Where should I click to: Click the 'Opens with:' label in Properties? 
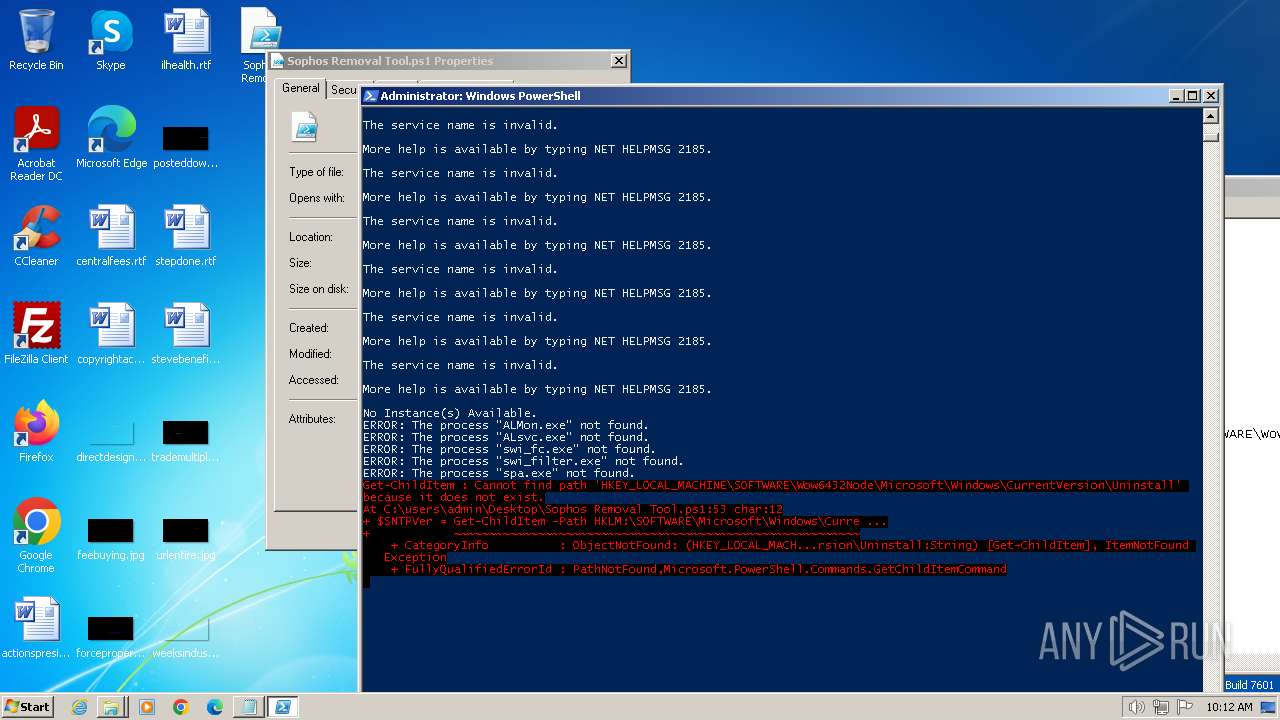point(317,198)
